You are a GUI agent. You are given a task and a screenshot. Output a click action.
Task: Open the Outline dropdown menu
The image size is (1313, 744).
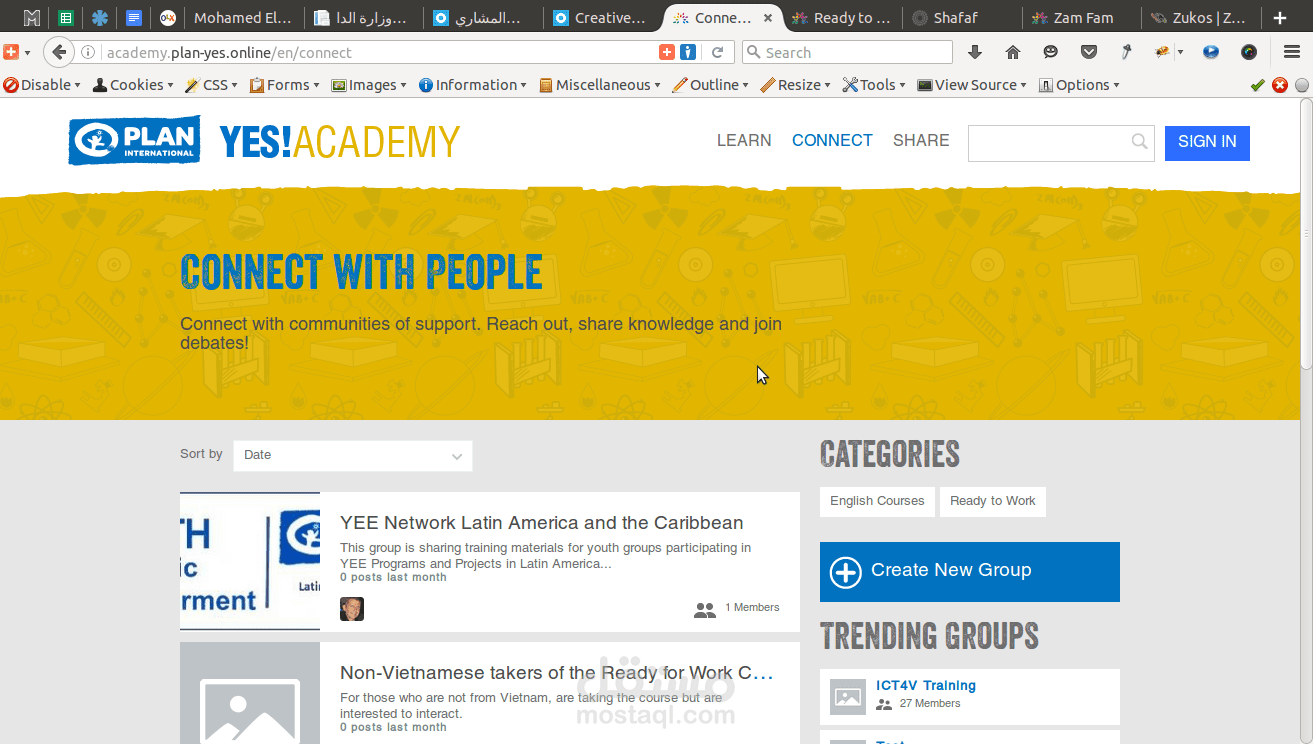coord(711,85)
